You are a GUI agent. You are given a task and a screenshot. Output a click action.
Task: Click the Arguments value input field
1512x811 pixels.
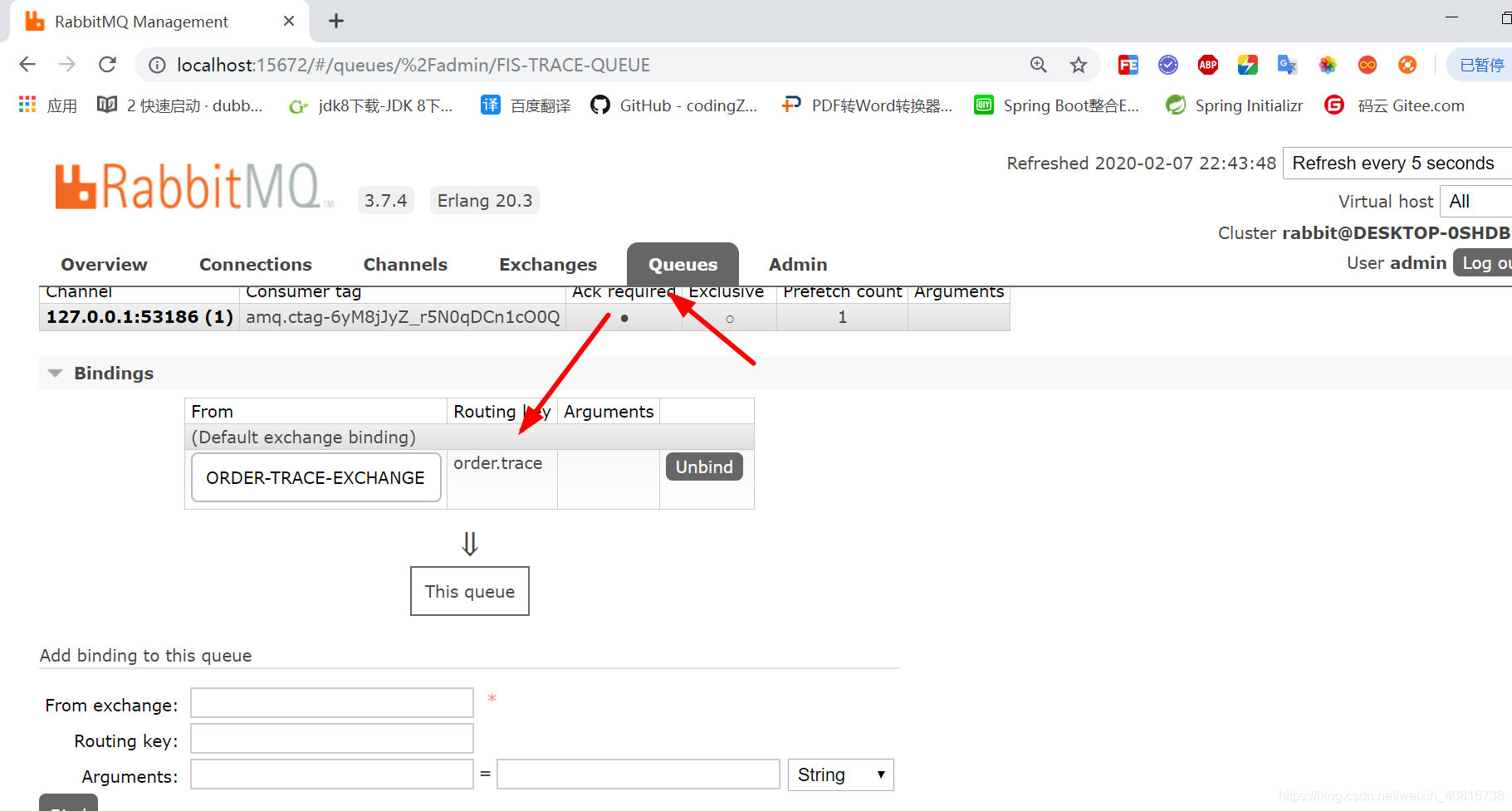pos(639,774)
